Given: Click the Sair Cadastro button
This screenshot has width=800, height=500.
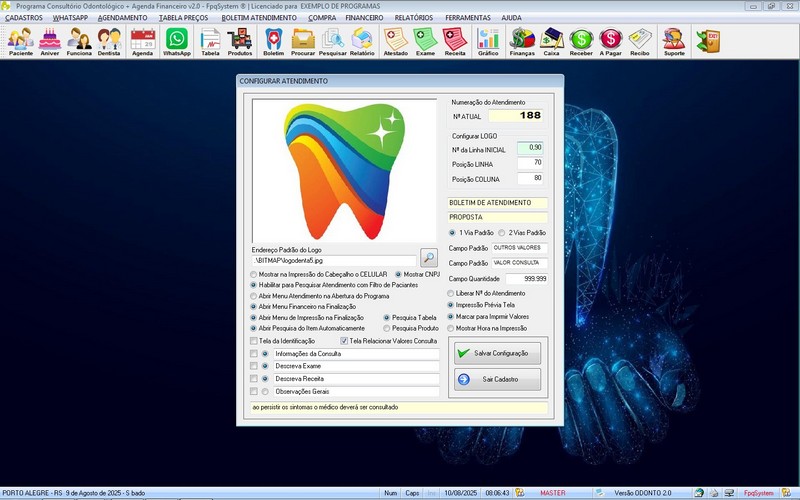Looking at the screenshot, I should (x=498, y=379).
